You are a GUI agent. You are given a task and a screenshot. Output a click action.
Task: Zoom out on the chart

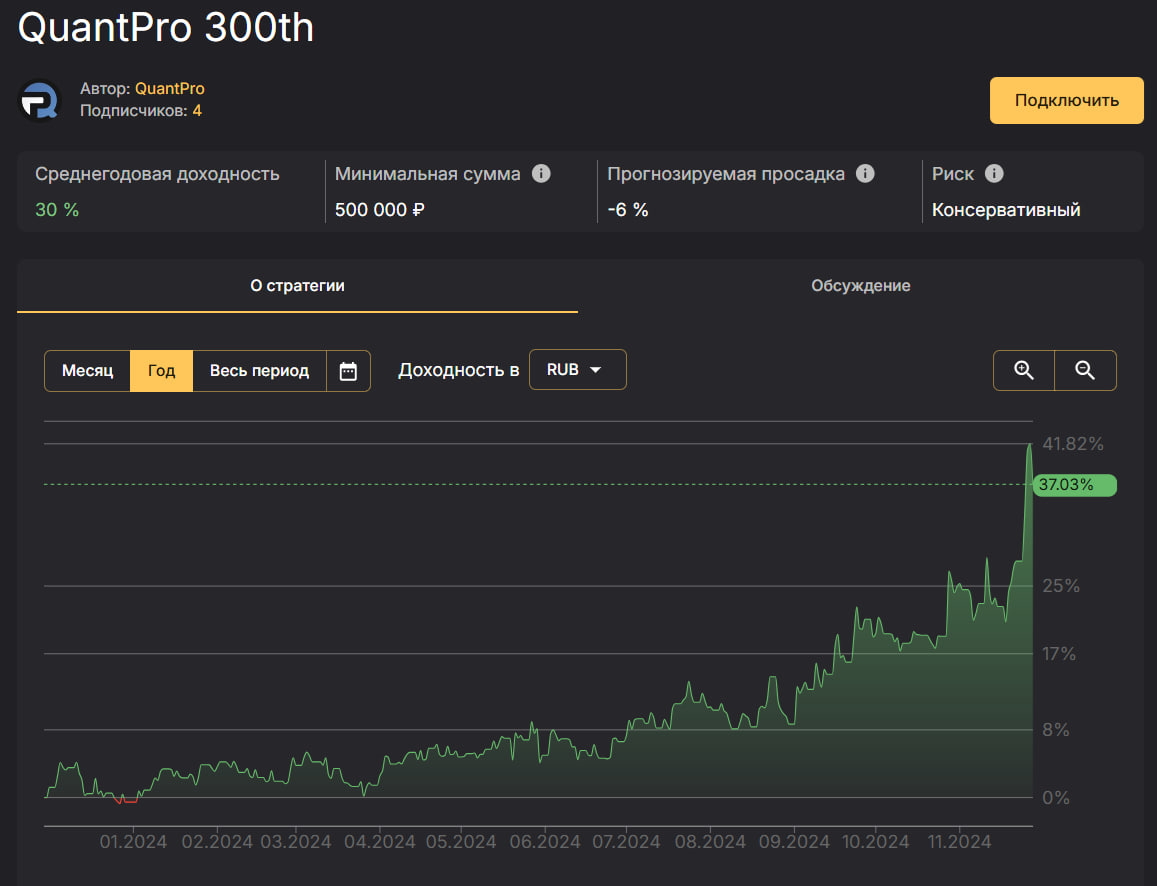point(1085,371)
